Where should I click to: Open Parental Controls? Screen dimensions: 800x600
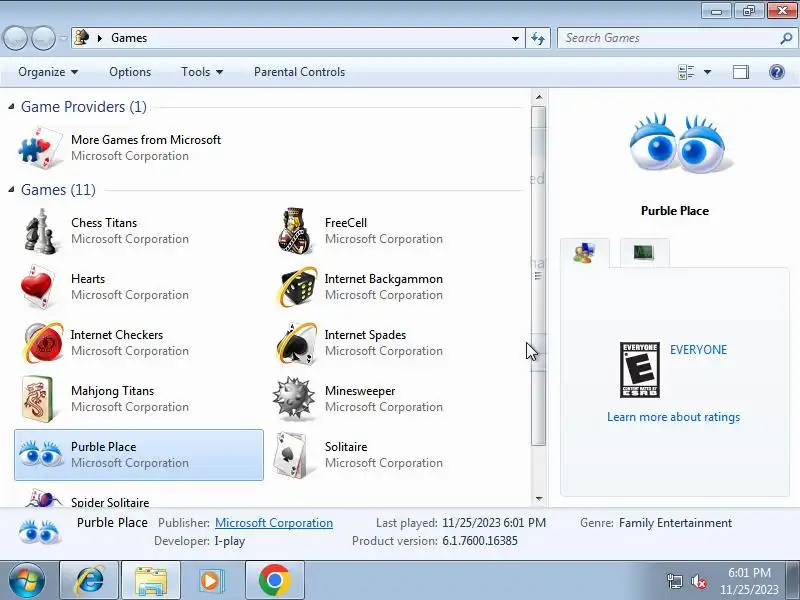pos(299,72)
